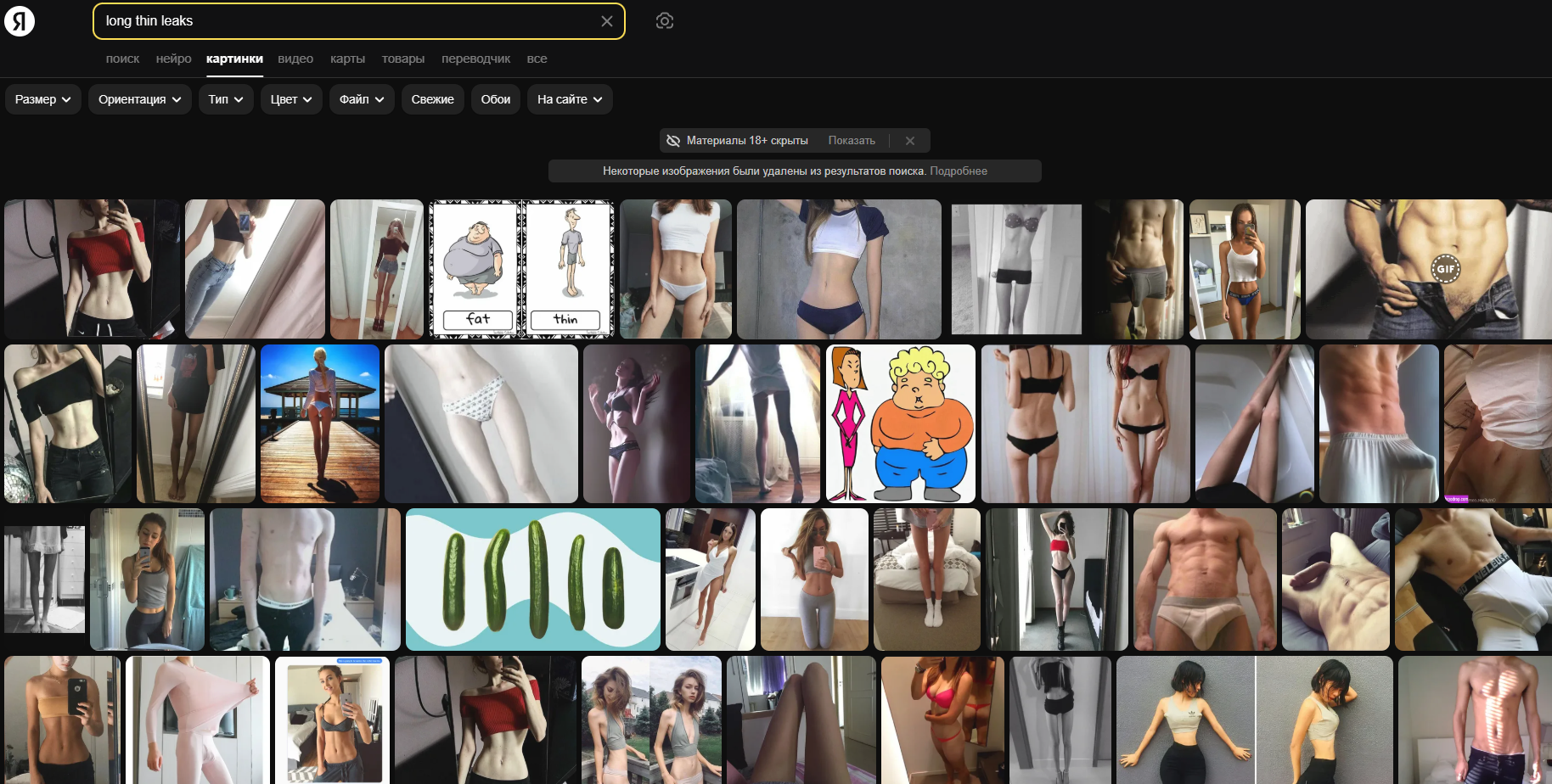Open the fat and thin cartoon flashcards thumbnail
Image resolution: width=1552 pixels, height=784 pixels.
(x=521, y=269)
